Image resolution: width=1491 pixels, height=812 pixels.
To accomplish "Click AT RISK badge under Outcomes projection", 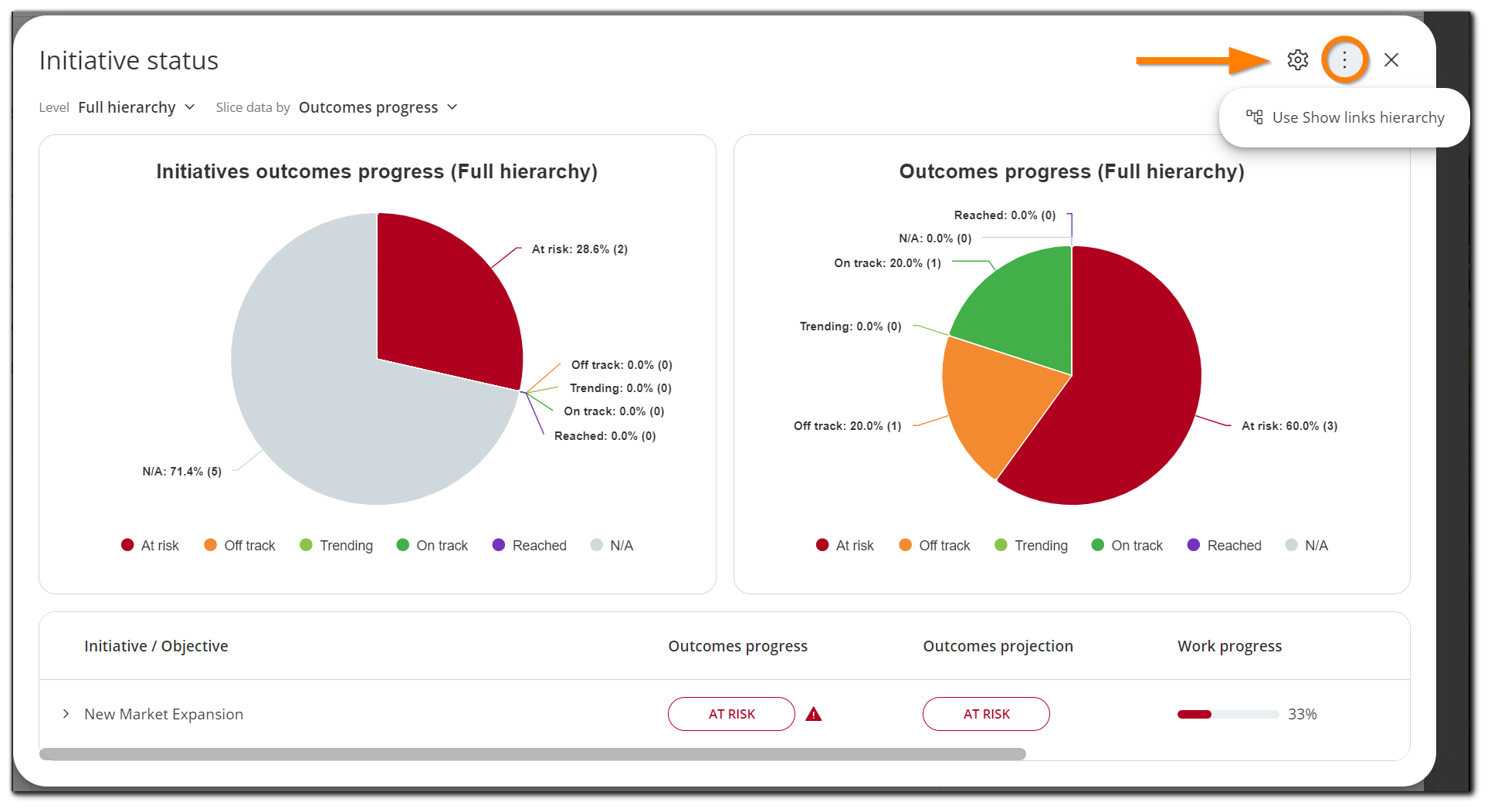I will (985, 714).
